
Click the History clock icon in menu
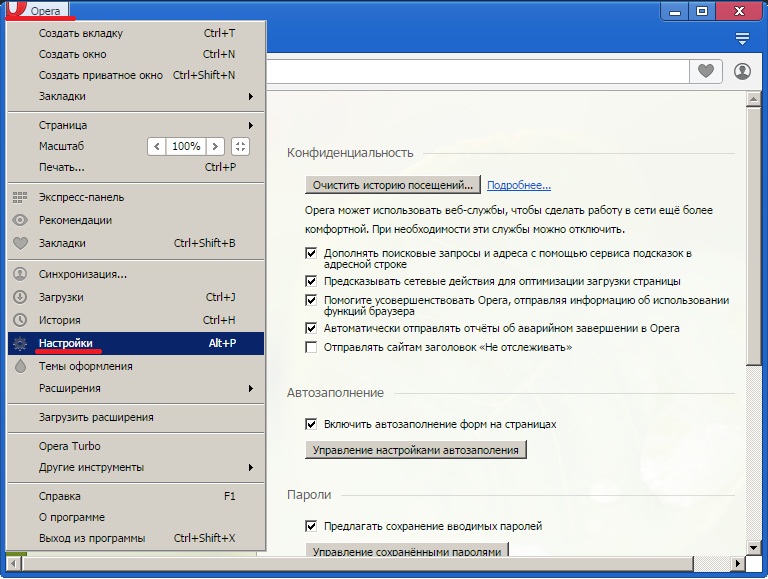19,320
